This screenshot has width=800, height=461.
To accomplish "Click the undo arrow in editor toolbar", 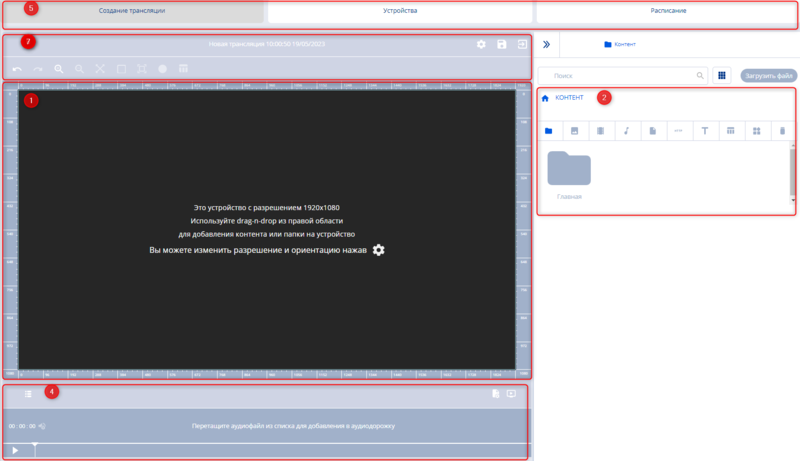I will tap(17, 69).
